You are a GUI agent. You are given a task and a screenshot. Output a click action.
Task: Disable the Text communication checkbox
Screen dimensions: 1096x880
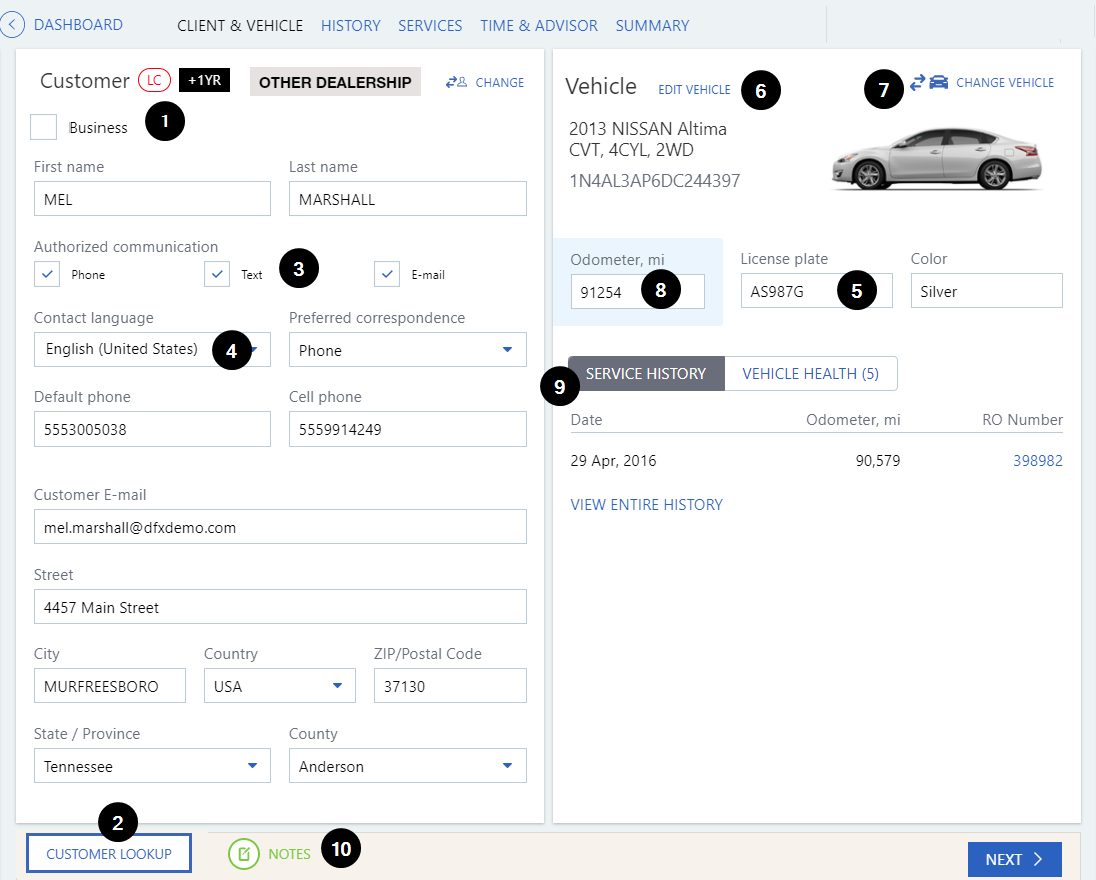click(x=216, y=273)
